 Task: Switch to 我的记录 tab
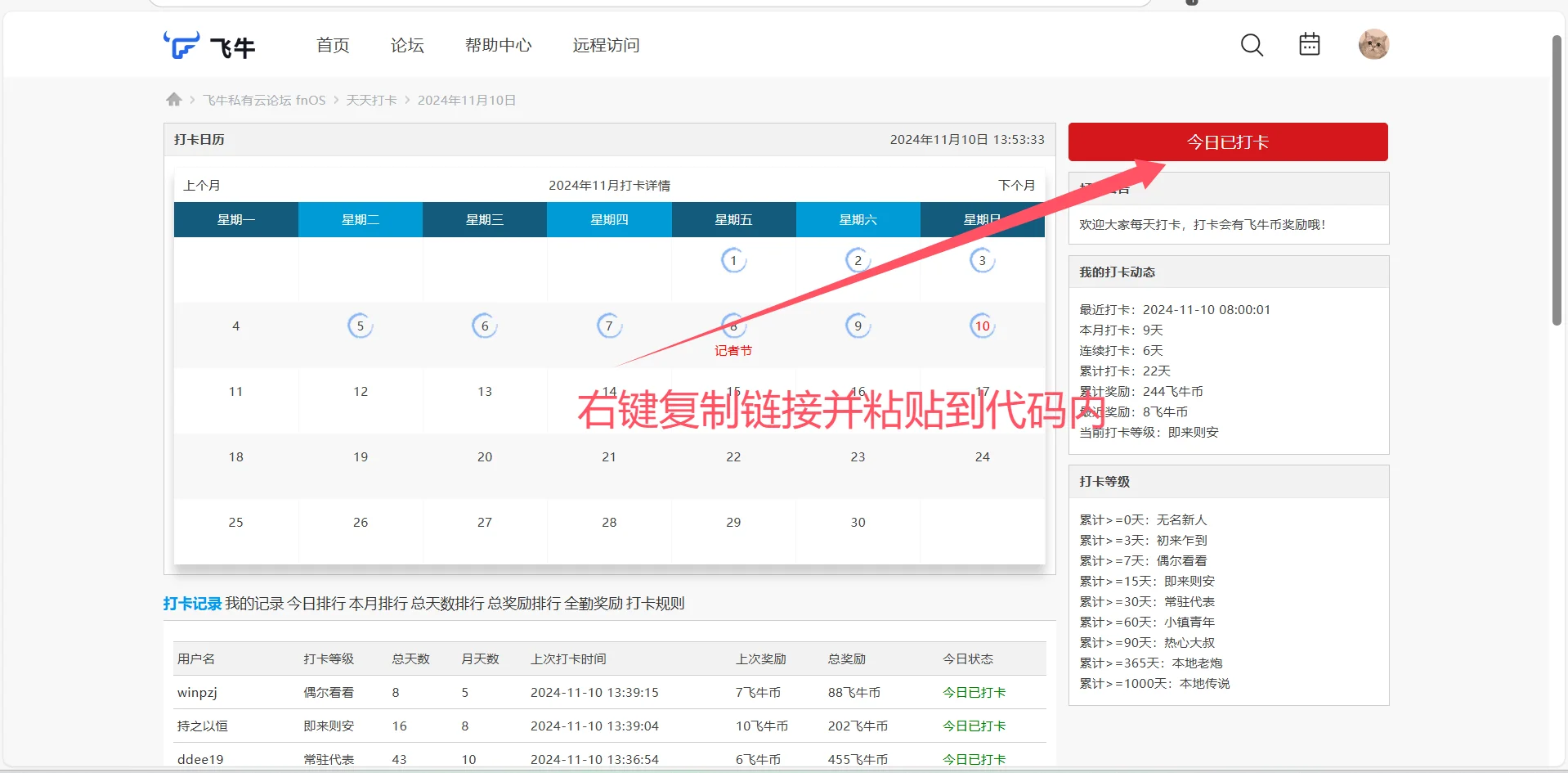point(254,604)
